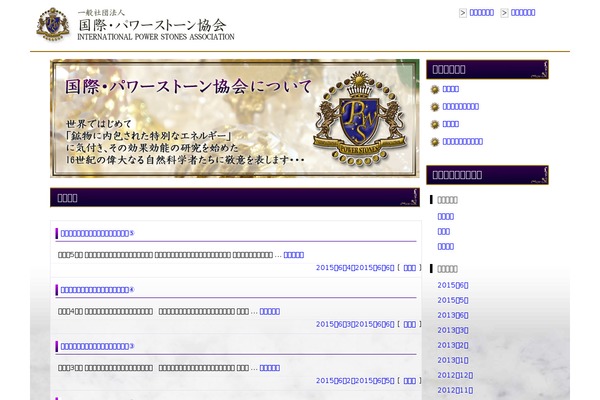Open the 2013-6 monthly archive

point(453,315)
